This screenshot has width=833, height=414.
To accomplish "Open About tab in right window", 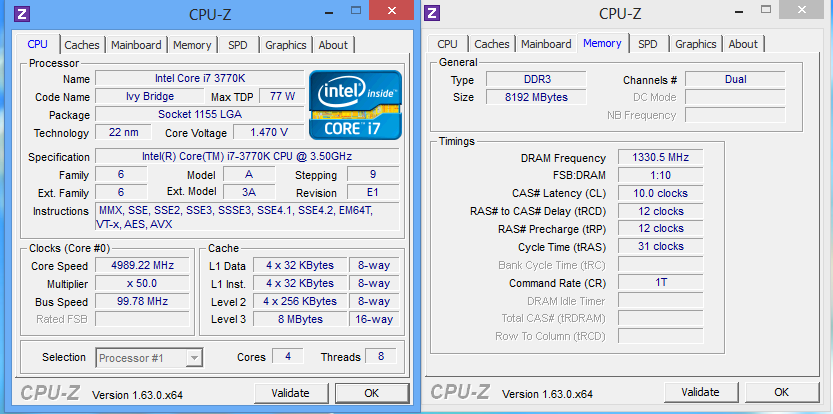I will (x=743, y=44).
